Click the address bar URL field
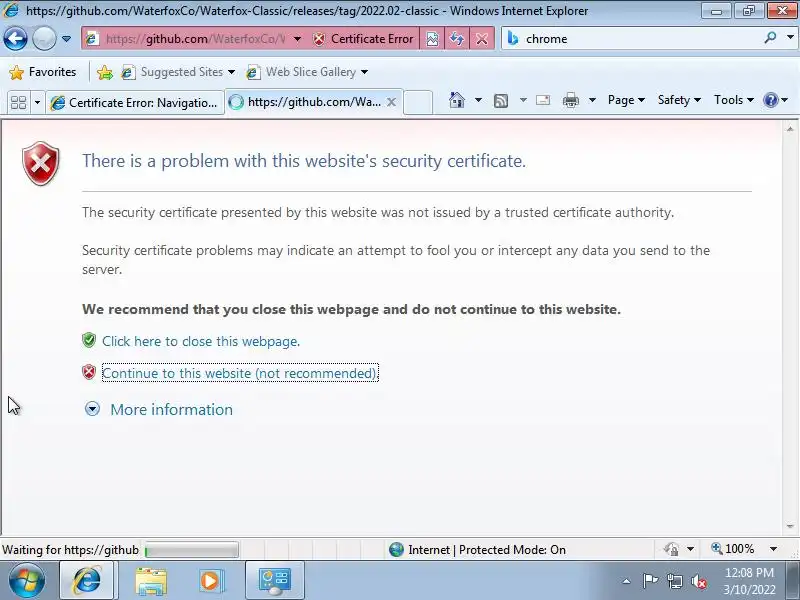 (x=194, y=39)
